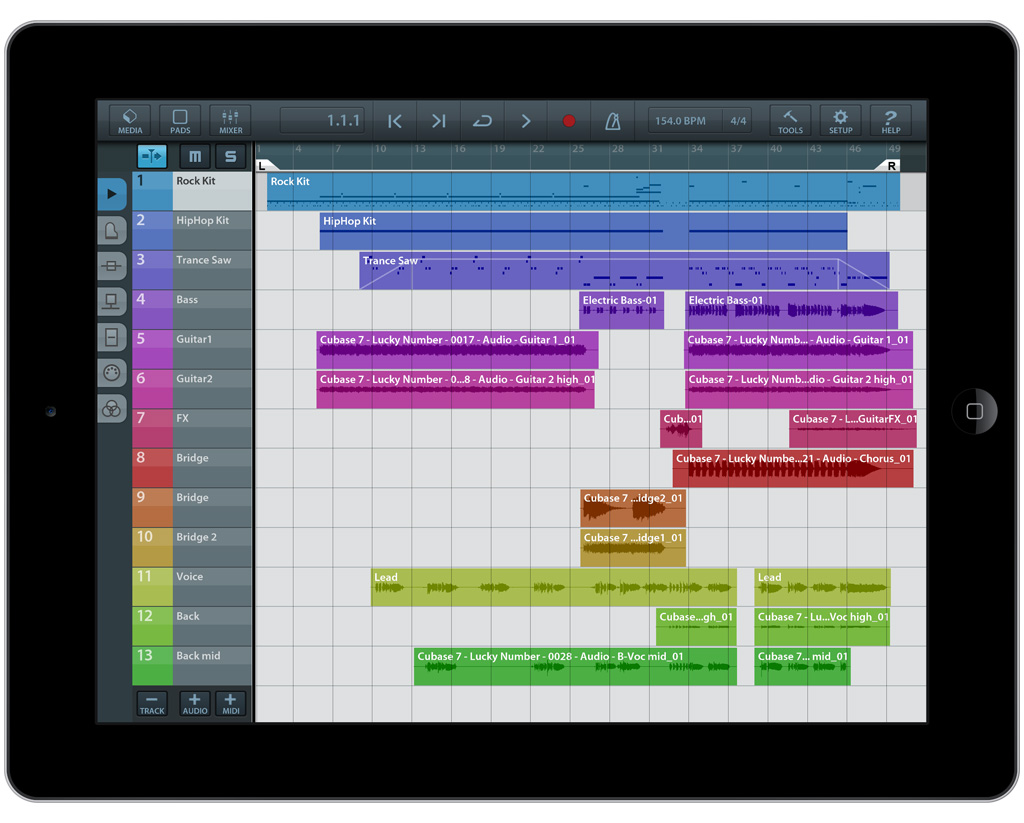Enable the metronome click
This screenshot has width=1024, height=823.
coord(612,120)
